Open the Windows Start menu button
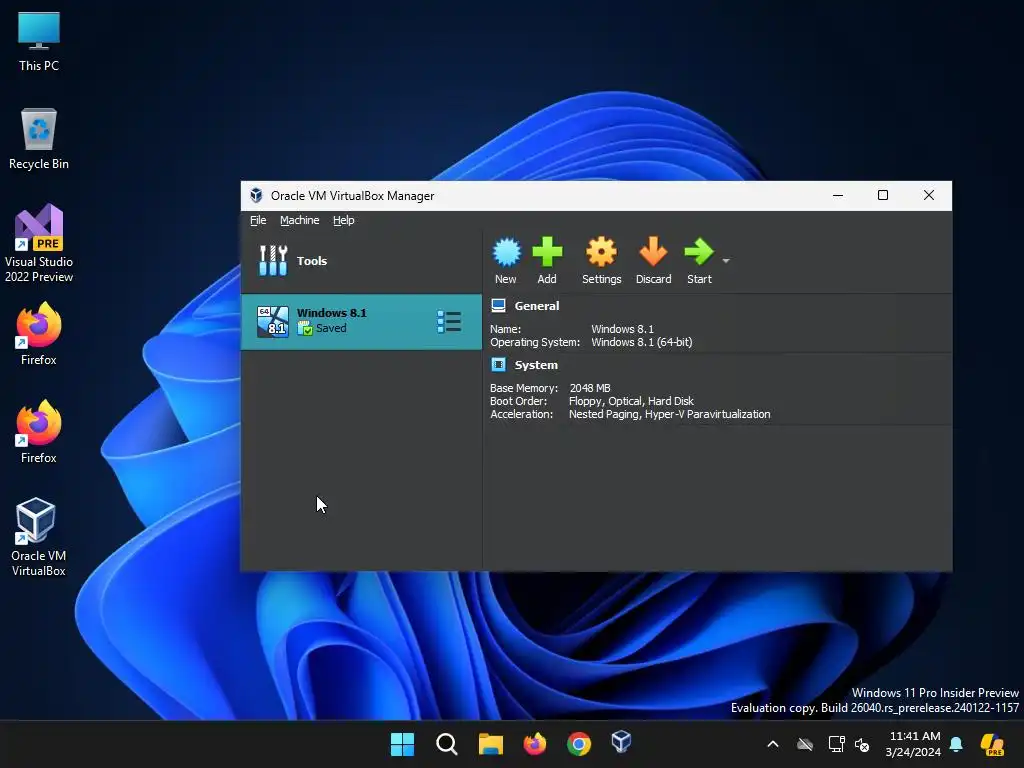The height and width of the screenshot is (768, 1024). pyautogui.click(x=402, y=744)
